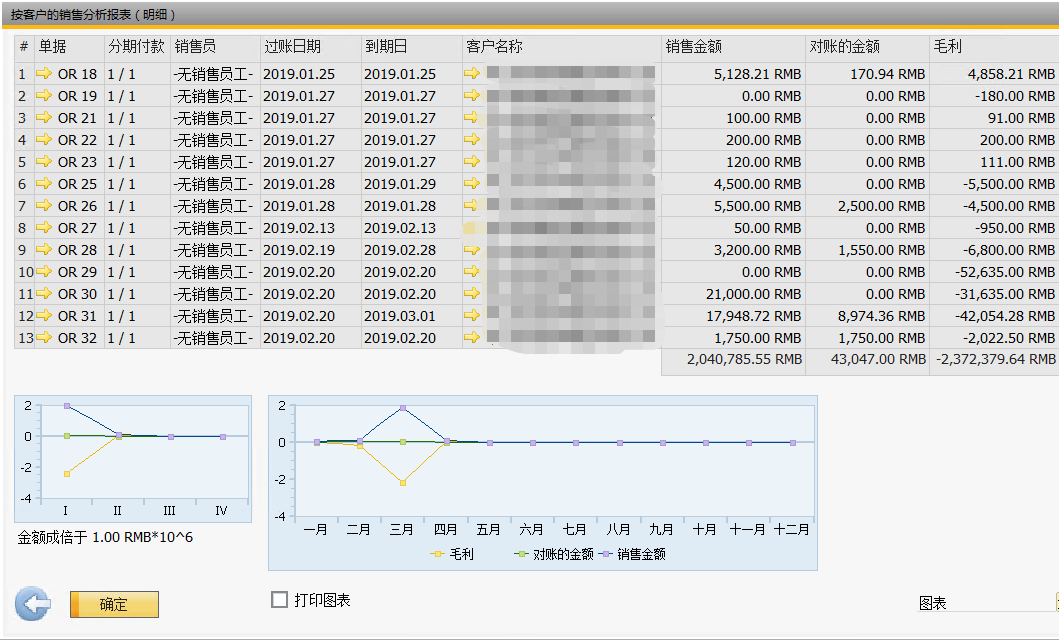Open document link arrow for OR 18
The height and width of the screenshot is (640, 1059).
44,74
